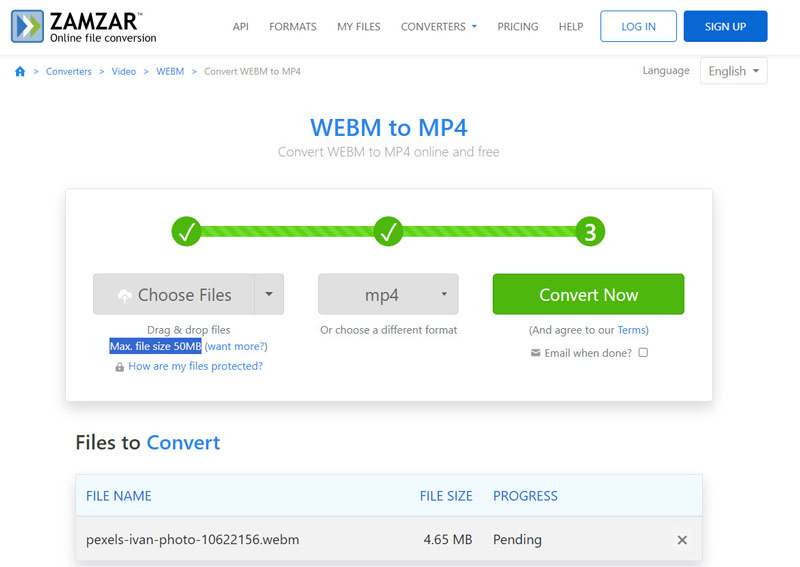Image resolution: width=800 pixels, height=567 pixels.
Task: Open the Video breadcrumb link
Action: (124, 71)
